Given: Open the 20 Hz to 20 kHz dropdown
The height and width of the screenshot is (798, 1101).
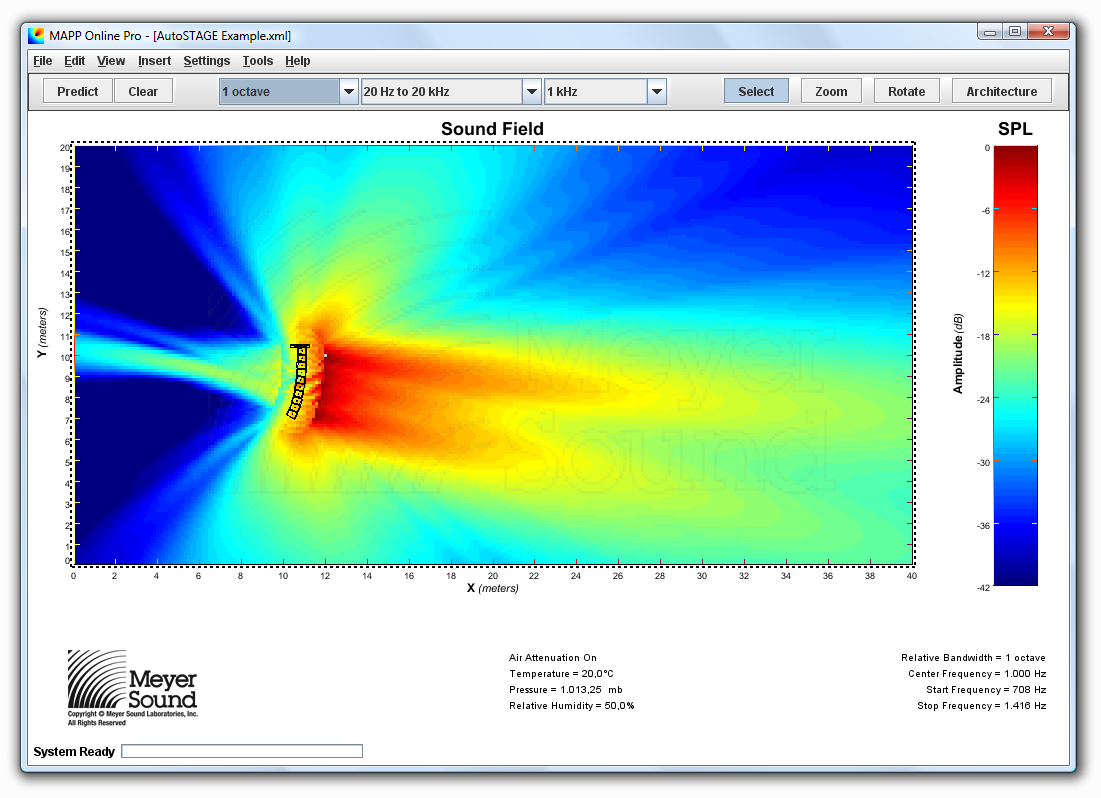Looking at the screenshot, I should 532,91.
